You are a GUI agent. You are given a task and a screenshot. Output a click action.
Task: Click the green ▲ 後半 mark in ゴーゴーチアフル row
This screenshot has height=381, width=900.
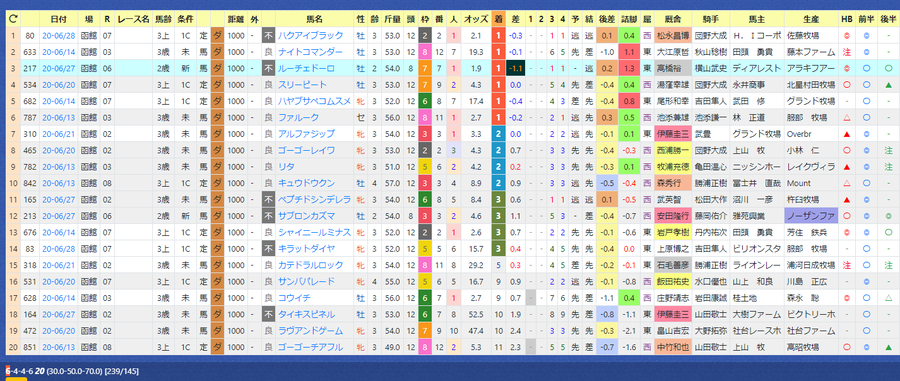point(888,348)
